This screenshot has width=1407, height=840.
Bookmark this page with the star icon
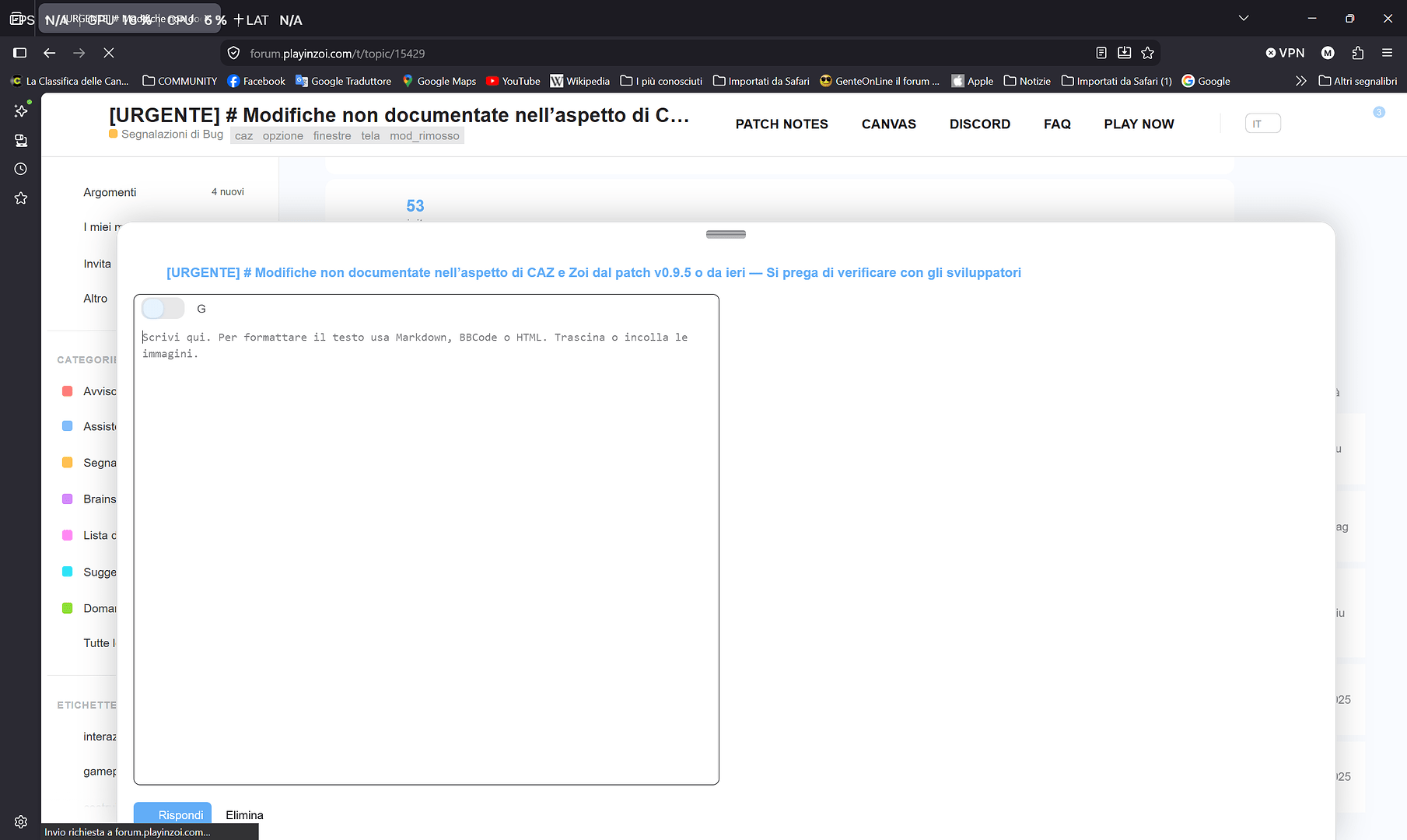(x=1148, y=53)
